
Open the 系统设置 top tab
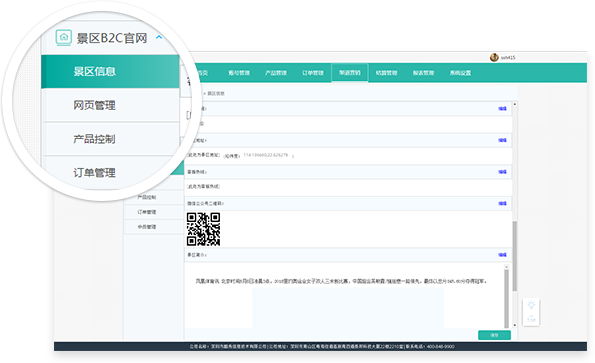point(460,73)
